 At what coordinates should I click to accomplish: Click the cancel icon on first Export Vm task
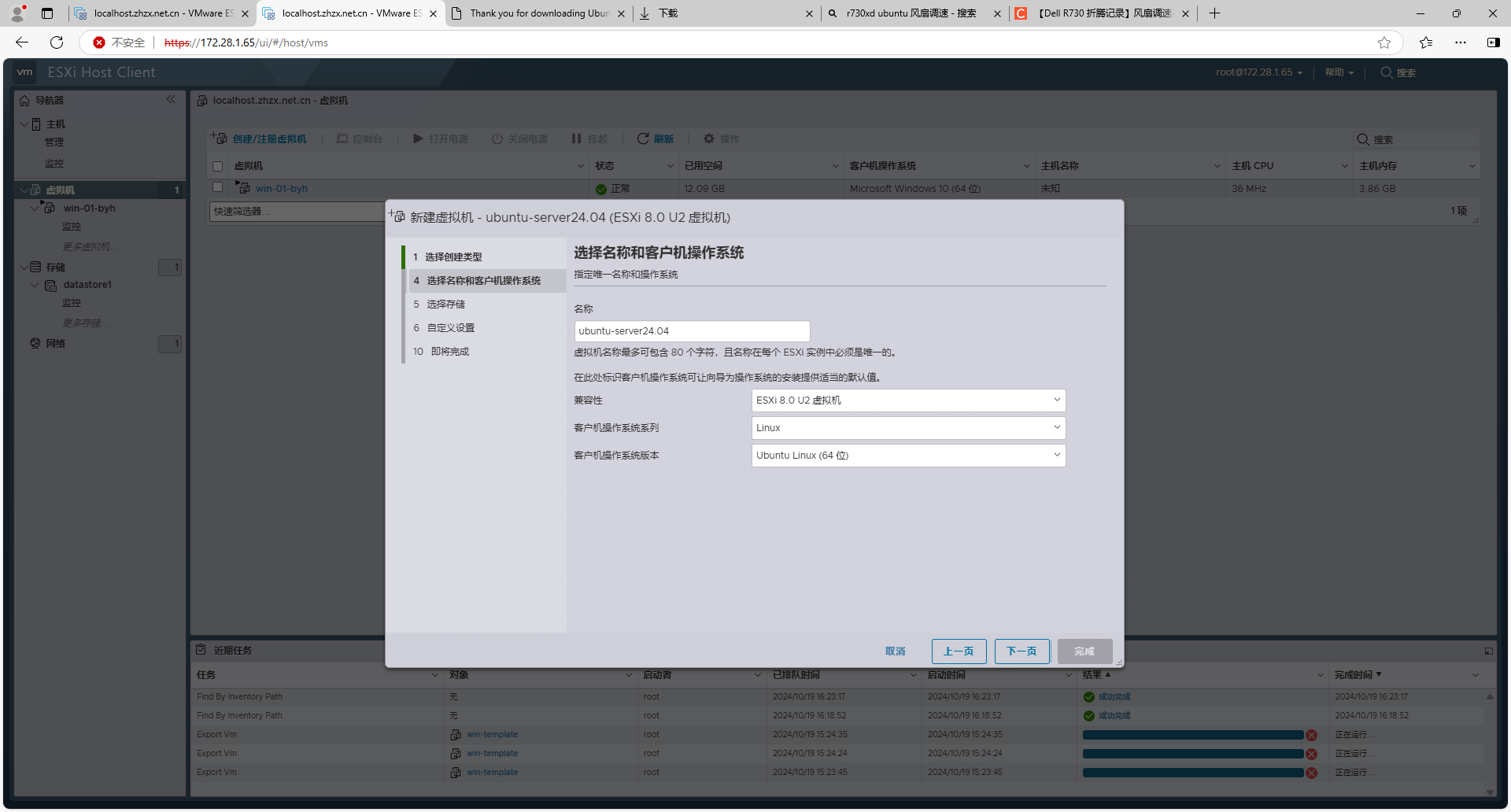[1311, 735]
